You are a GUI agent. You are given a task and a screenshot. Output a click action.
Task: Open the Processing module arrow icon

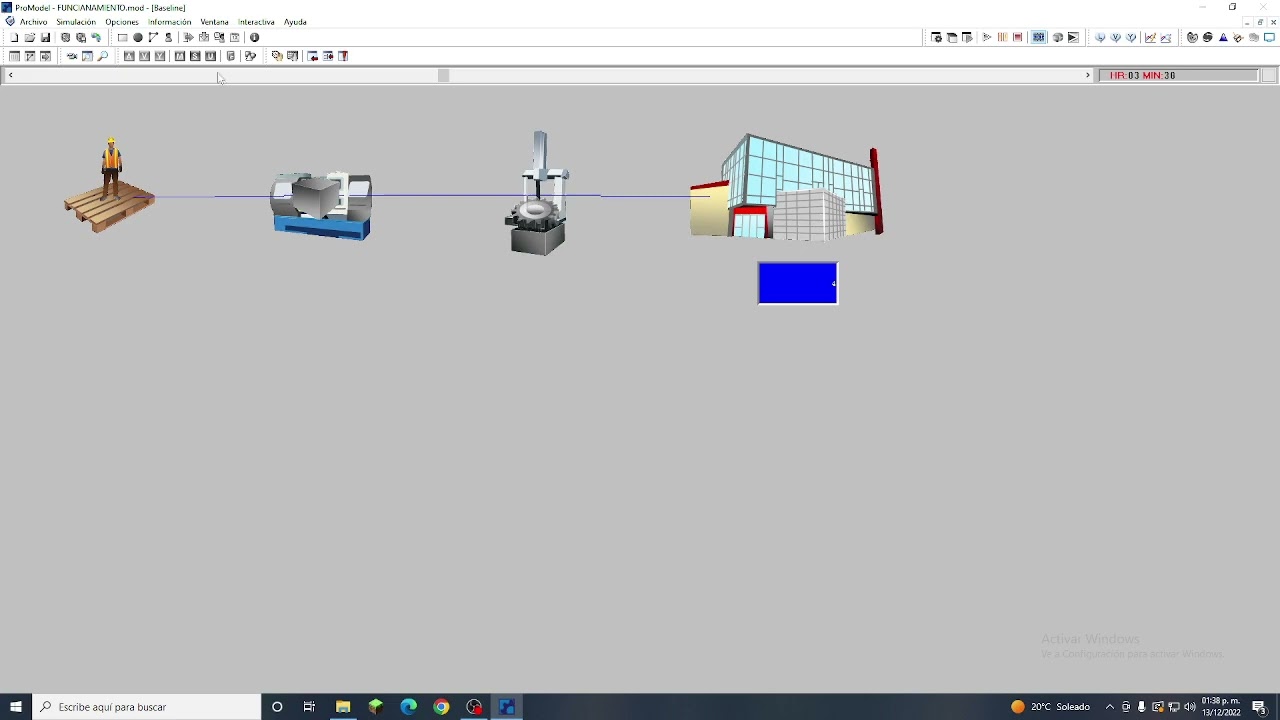click(x=189, y=38)
